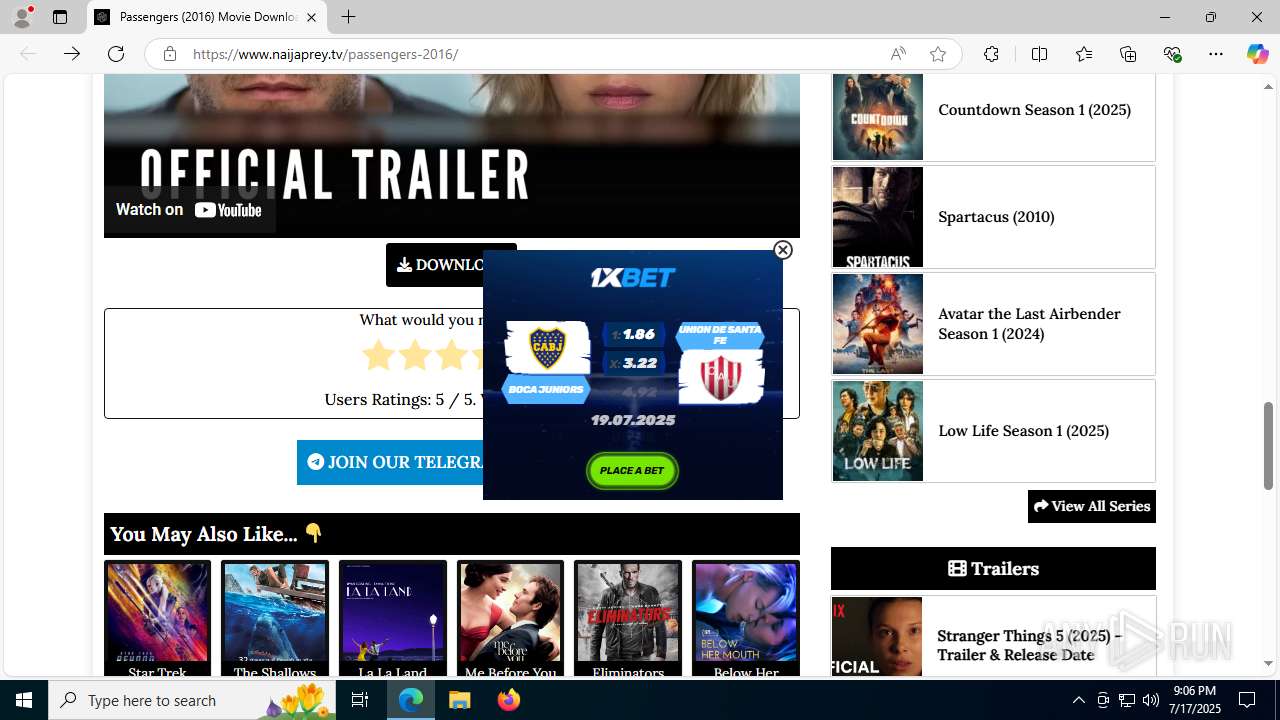Open Browser essentials icon
The height and width of the screenshot is (720, 1280).
click(x=1172, y=54)
